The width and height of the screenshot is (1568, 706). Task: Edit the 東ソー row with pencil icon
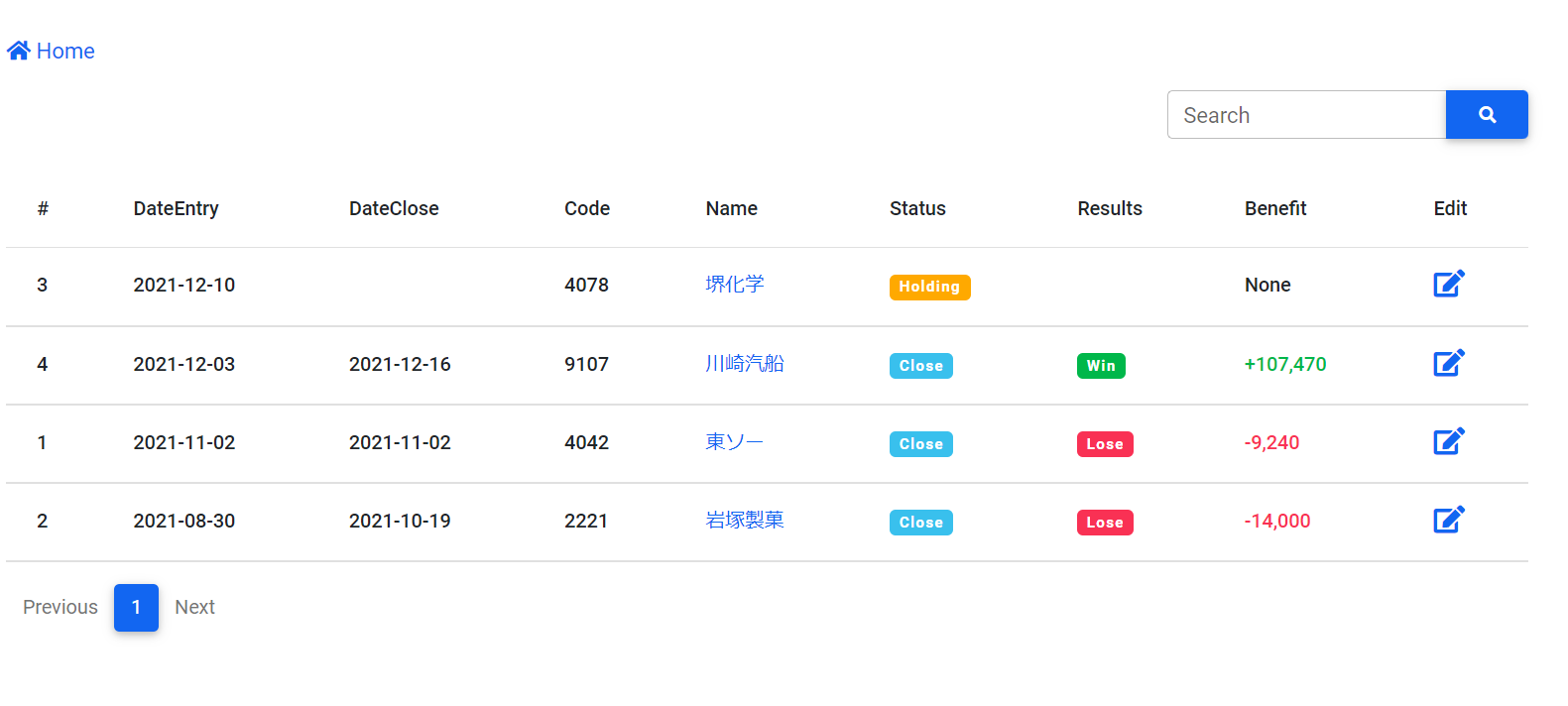point(1449,441)
